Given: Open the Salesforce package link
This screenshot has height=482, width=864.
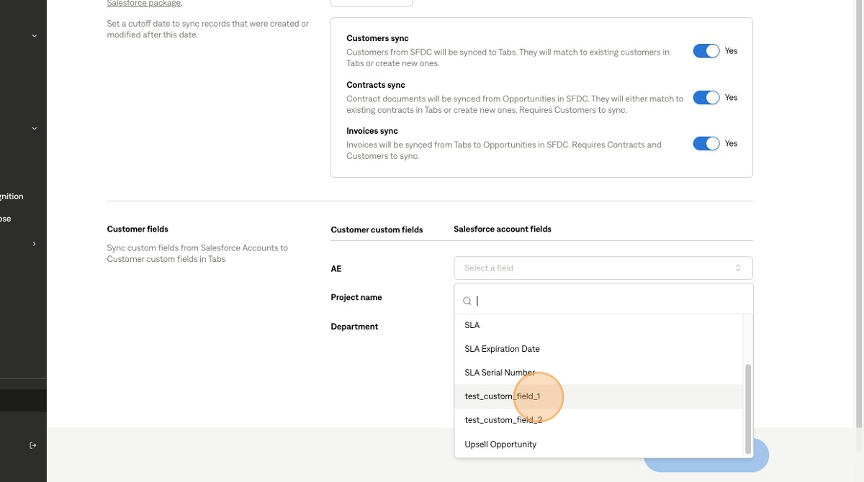Looking at the screenshot, I should 144,4.
